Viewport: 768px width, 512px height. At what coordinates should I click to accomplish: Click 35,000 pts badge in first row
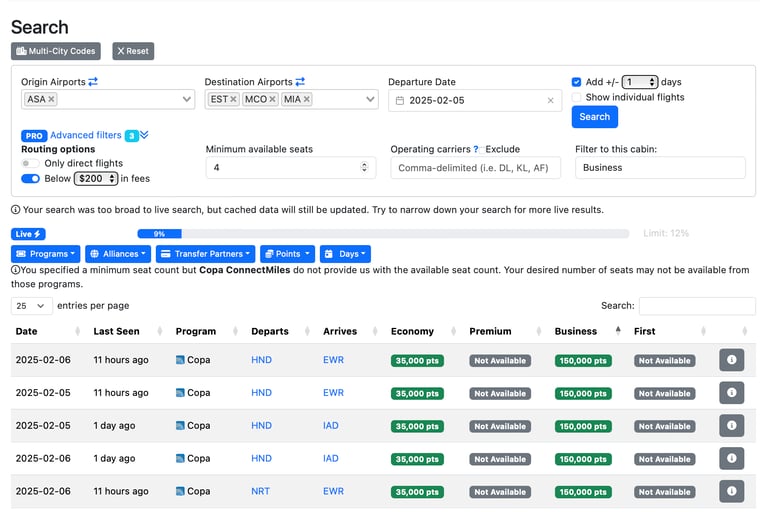point(417,361)
